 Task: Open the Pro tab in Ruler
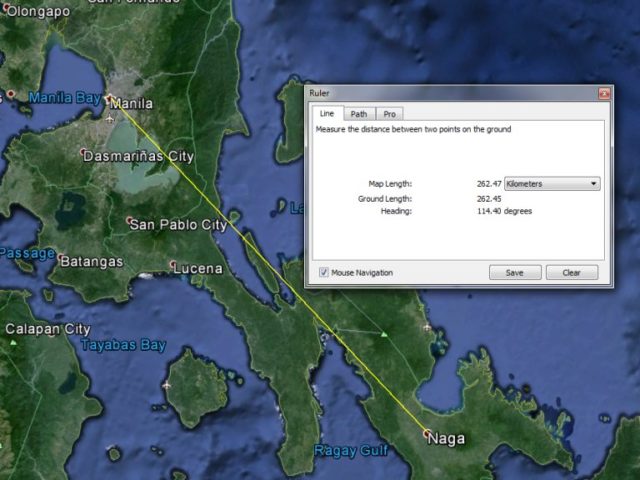tap(390, 114)
